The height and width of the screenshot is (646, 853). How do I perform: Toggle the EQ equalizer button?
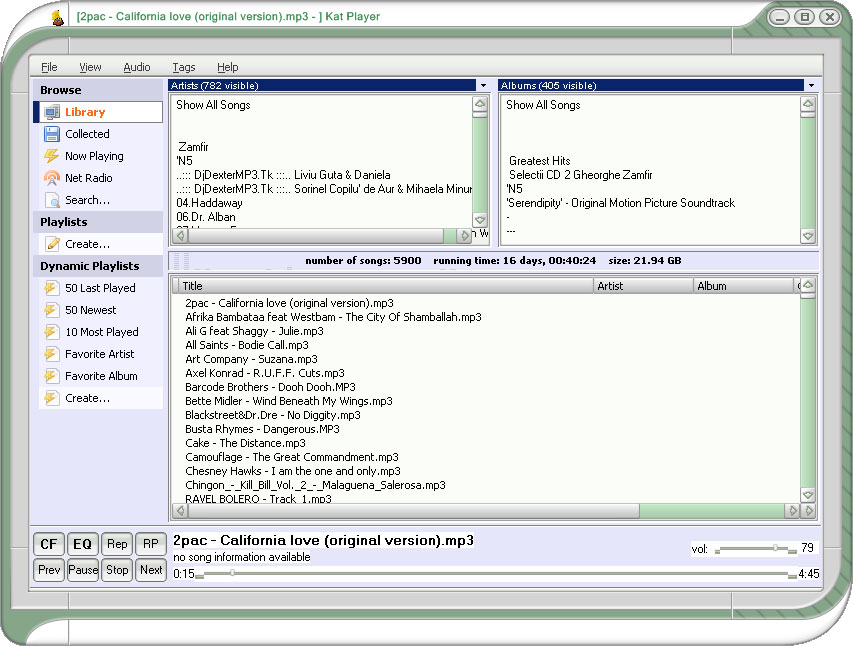[x=82, y=544]
